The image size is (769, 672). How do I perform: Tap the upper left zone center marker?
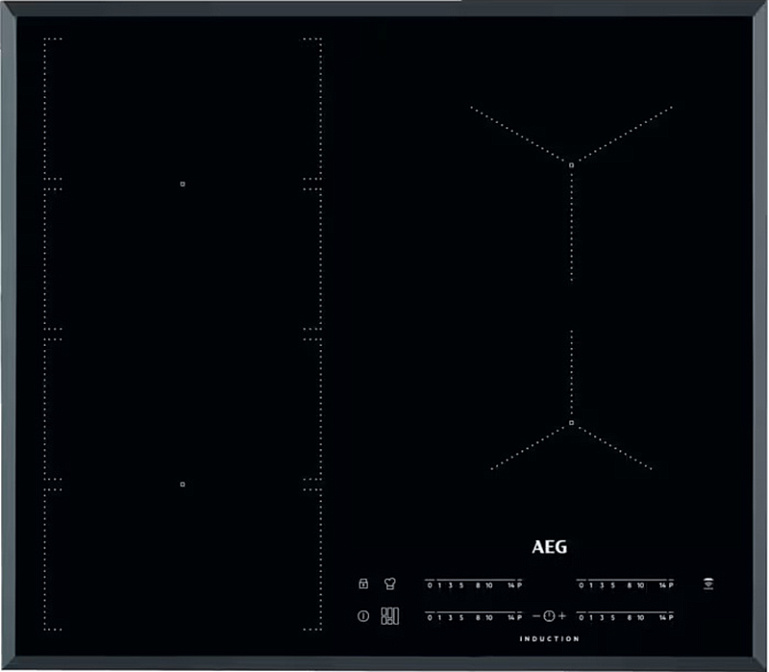[x=182, y=184]
